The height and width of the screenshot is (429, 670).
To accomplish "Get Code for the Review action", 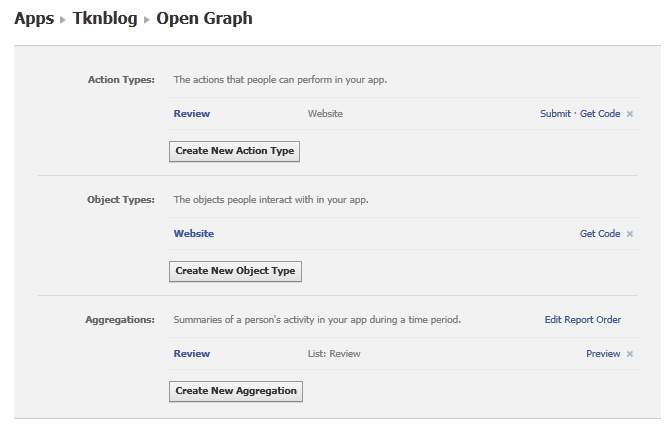I will [600, 114].
